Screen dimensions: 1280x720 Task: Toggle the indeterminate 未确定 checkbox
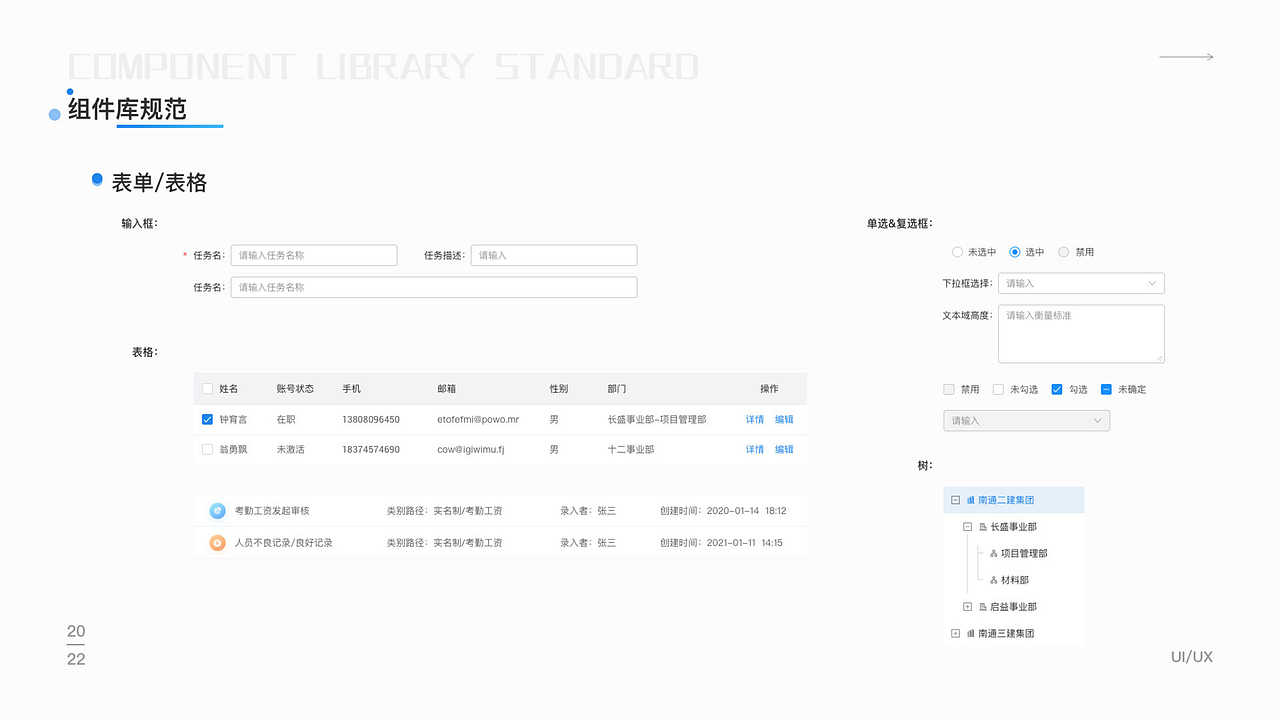(1106, 389)
